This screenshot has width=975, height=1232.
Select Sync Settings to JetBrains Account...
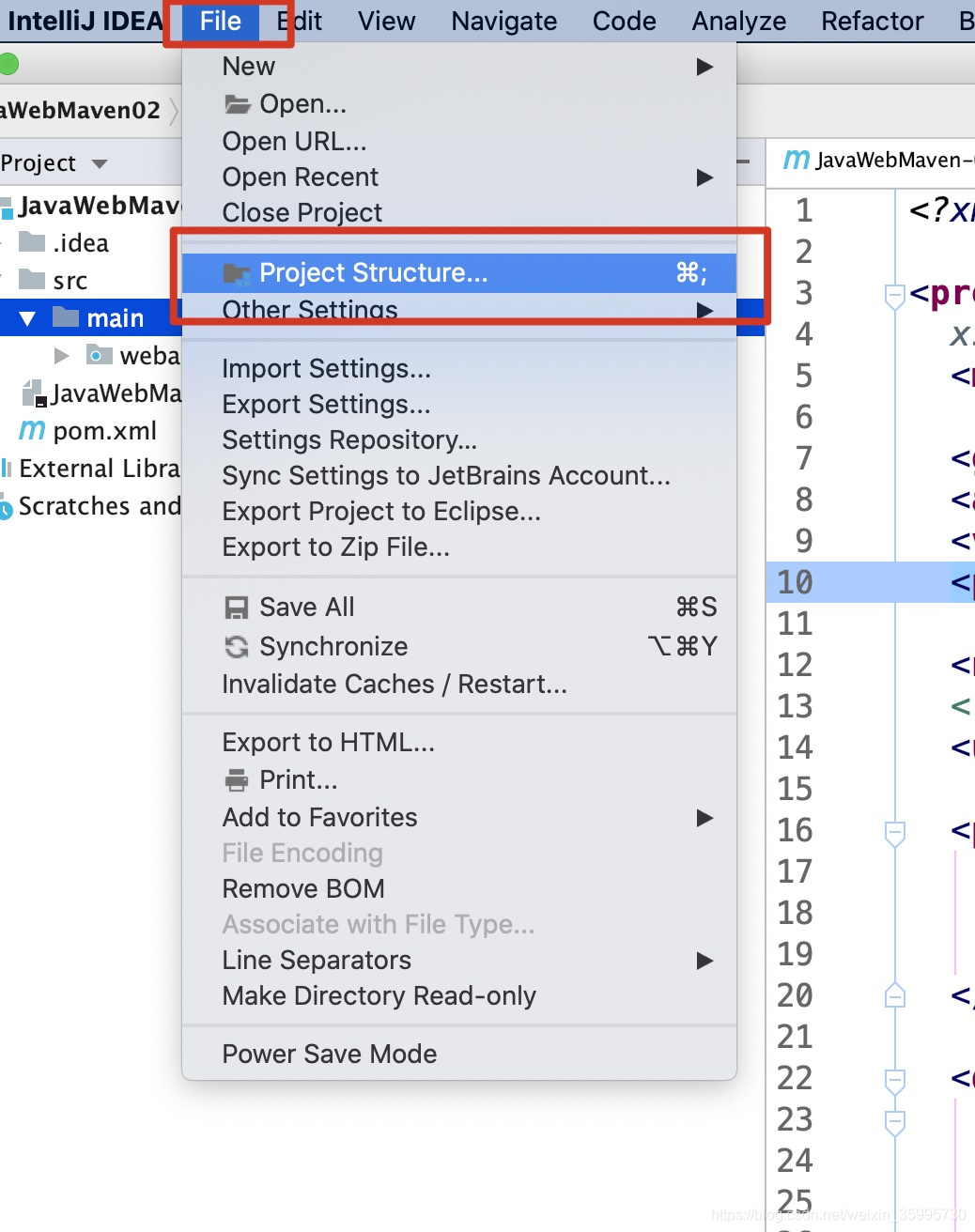(x=458, y=476)
